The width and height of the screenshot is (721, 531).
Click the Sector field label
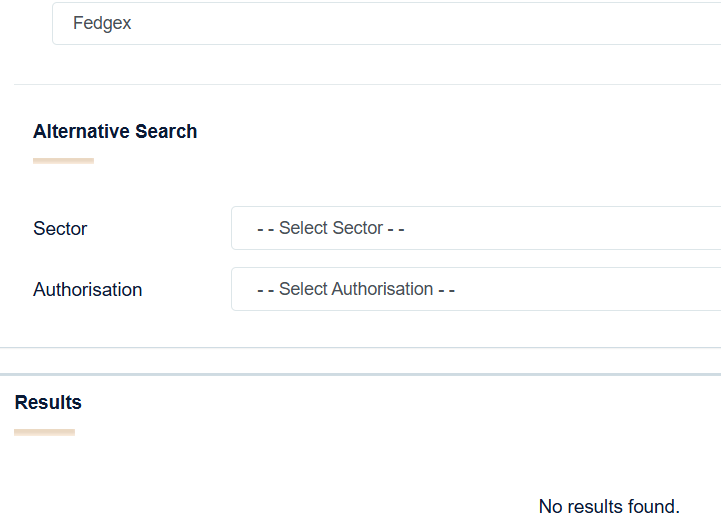coord(60,229)
